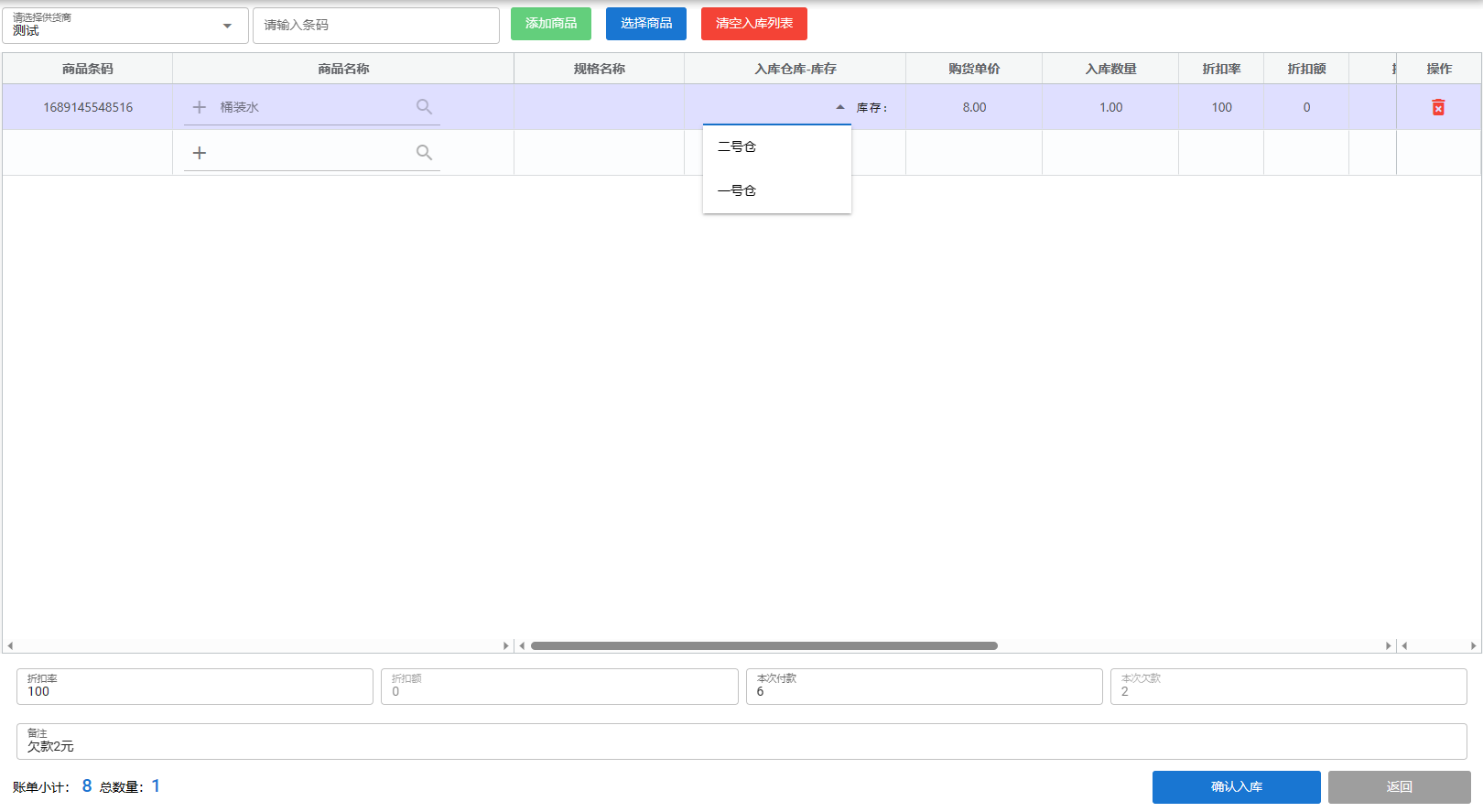Open the supplier dropdown showing 测试
Image resolution: width=1483 pixels, height=812 pixels.
[125, 26]
